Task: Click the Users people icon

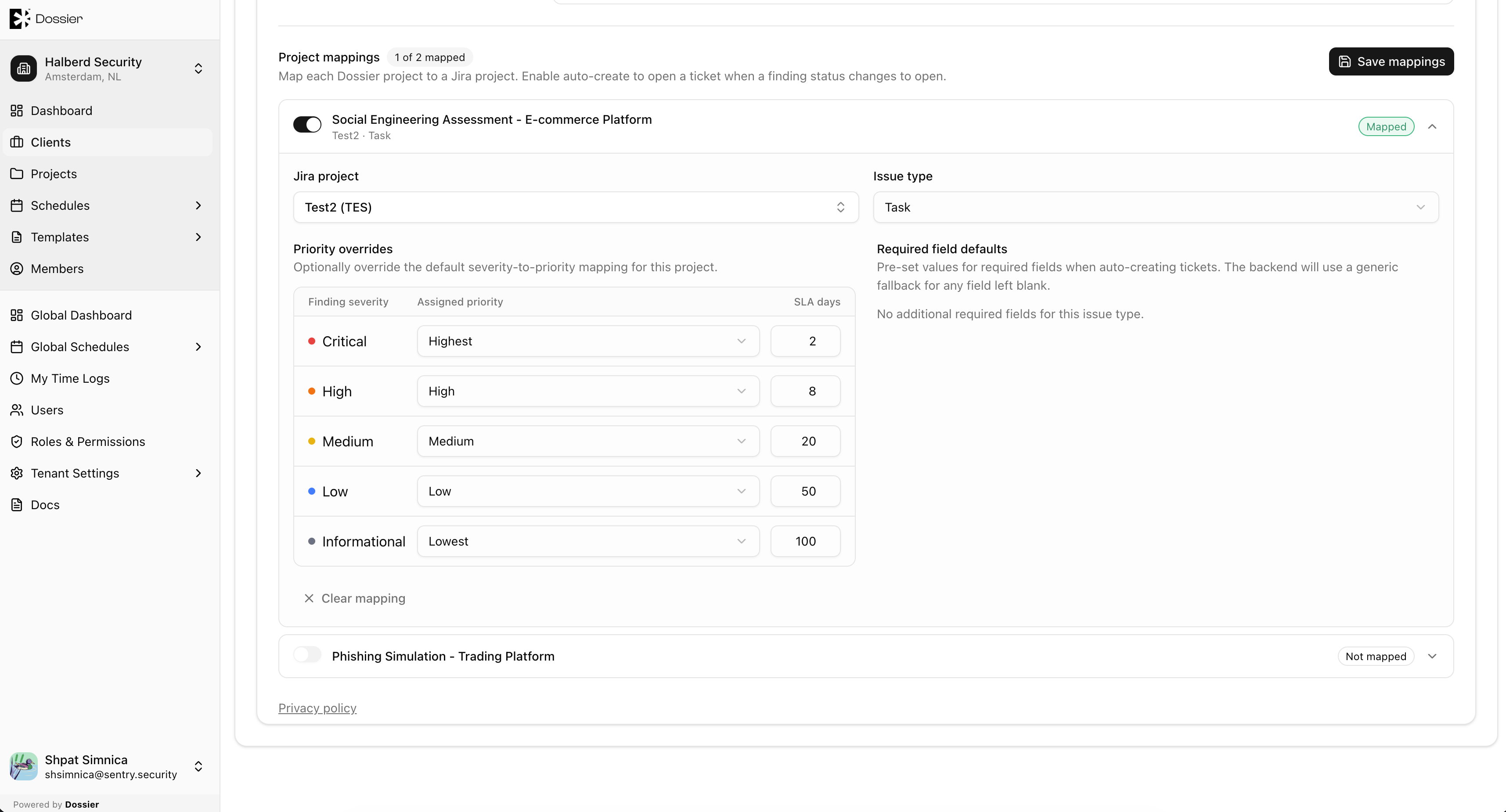Action: pyautogui.click(x=17, y=410)
